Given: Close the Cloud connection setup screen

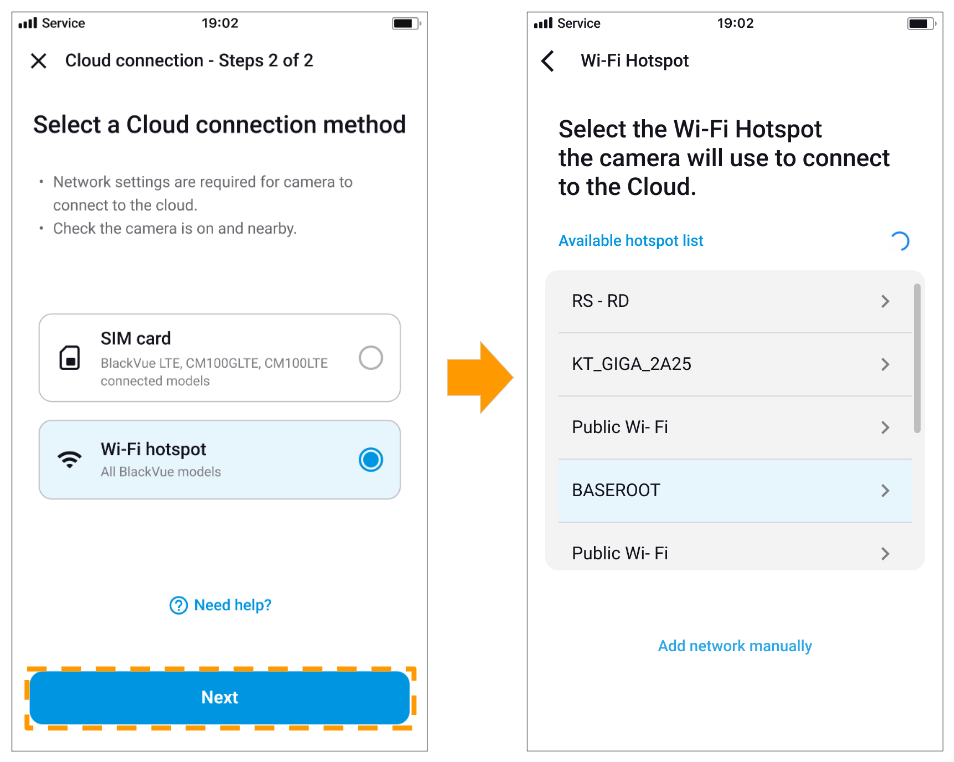Looking at the screenshot, I should click(38, 61).
